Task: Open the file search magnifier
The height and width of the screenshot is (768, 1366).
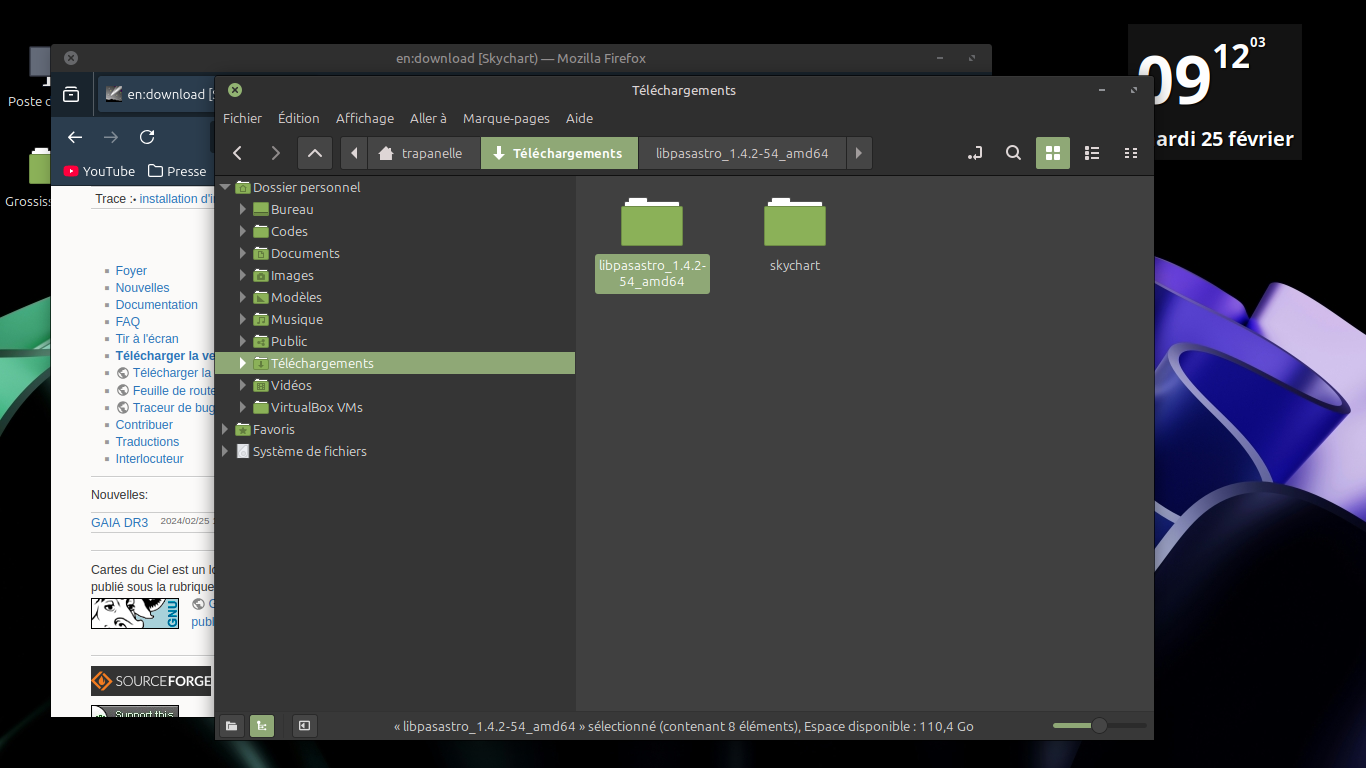Action: [x=1013, y=153]
